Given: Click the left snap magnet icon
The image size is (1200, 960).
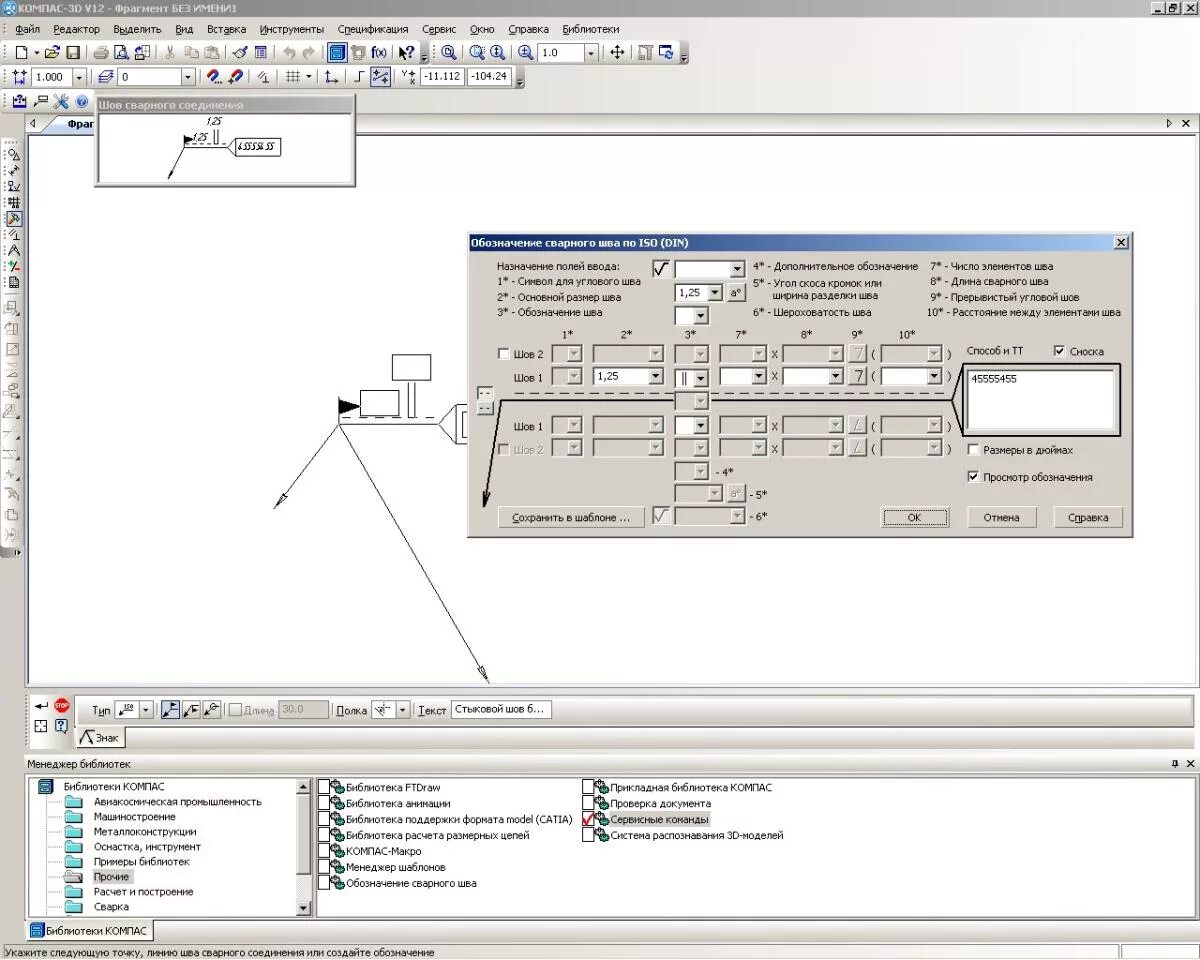Looking at the screenshot, I should [x=213, y=77].
